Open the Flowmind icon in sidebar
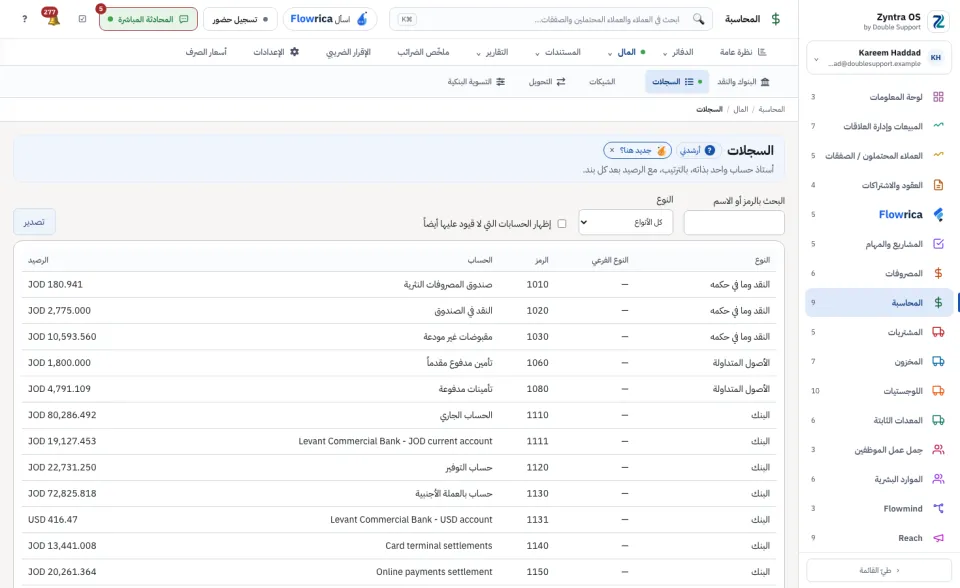The image size is (960, 588). click(938, 508)
